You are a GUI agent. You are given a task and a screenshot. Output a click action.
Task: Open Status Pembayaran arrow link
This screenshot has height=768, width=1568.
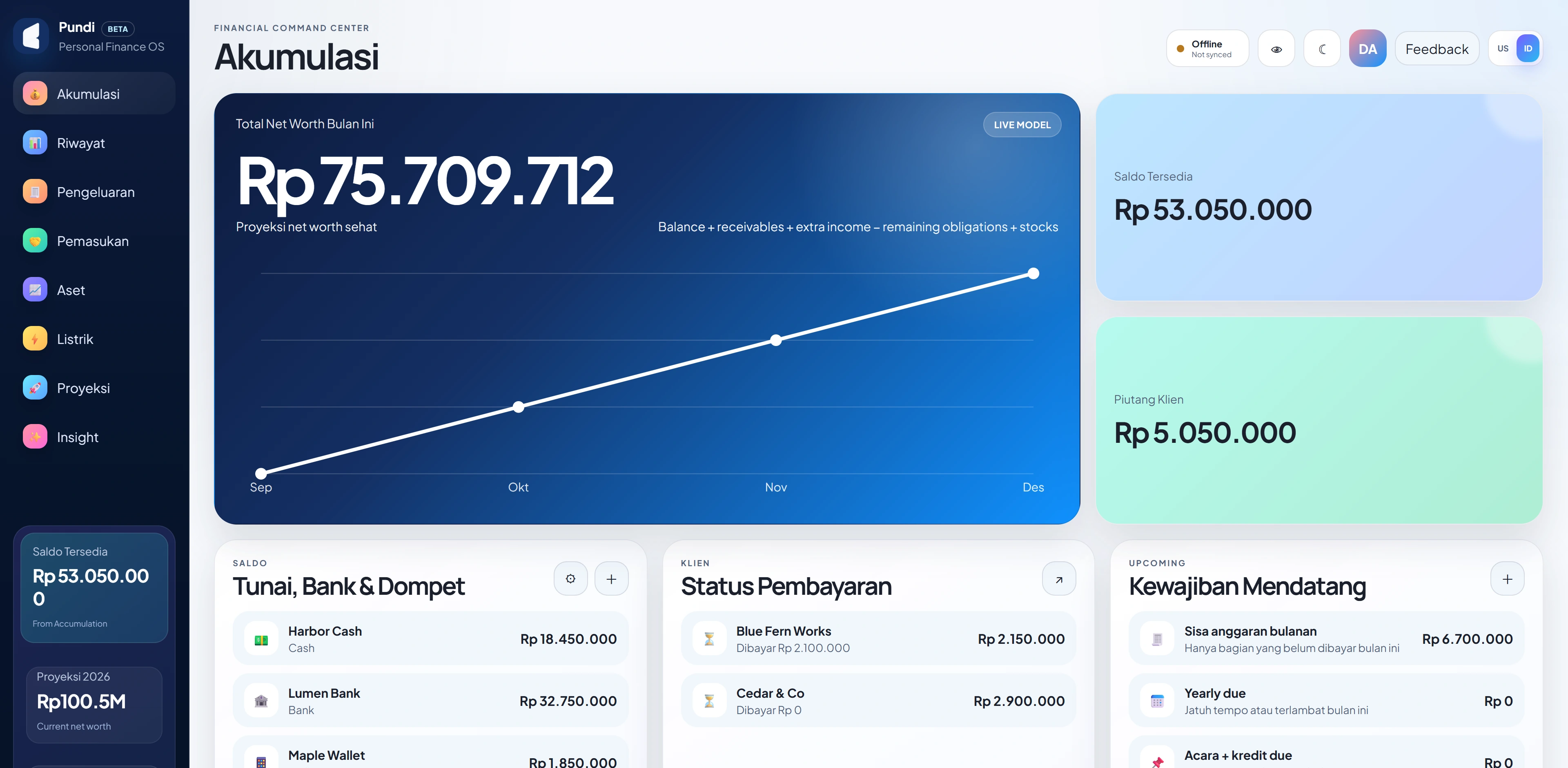point(1059,578)
